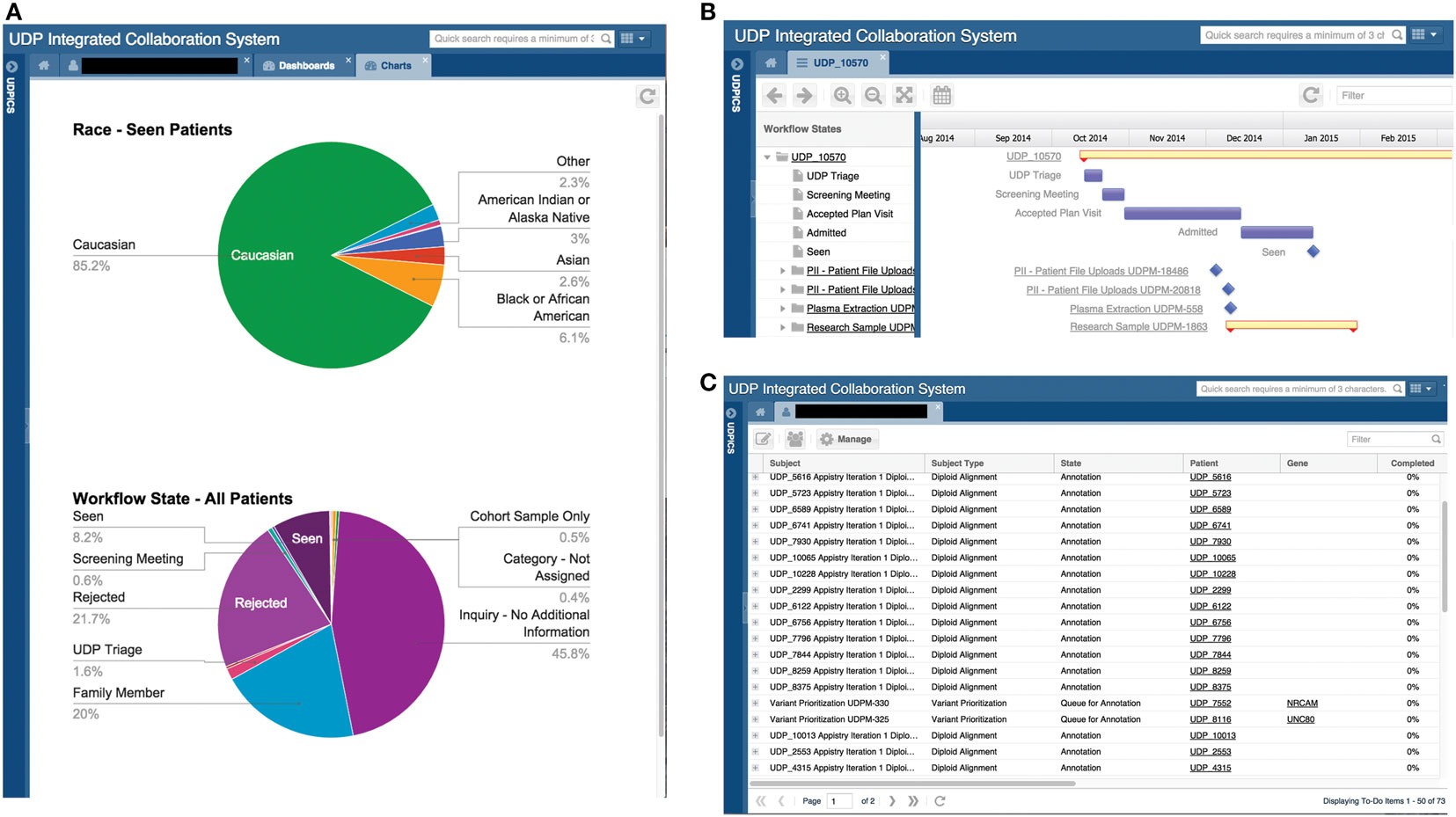Expand Research Sample tree node
Image resolution: width=1456 pixels, height=817 pixels.
pyautogui.click(x=782, y=328)
